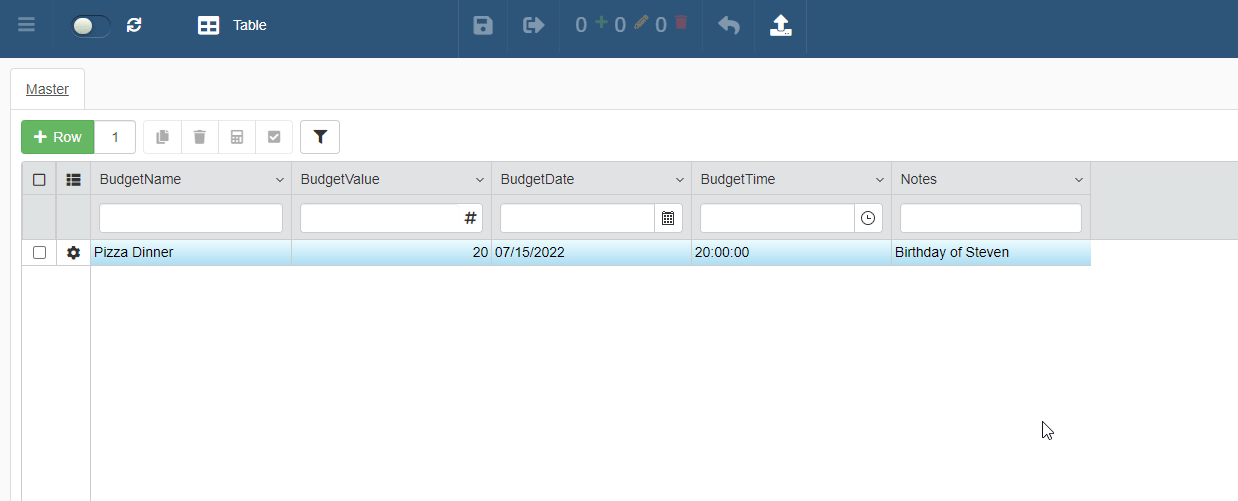Click the refresh arrows icon
This screenshot has width=1238, height=501.
[x=134, y=25]
